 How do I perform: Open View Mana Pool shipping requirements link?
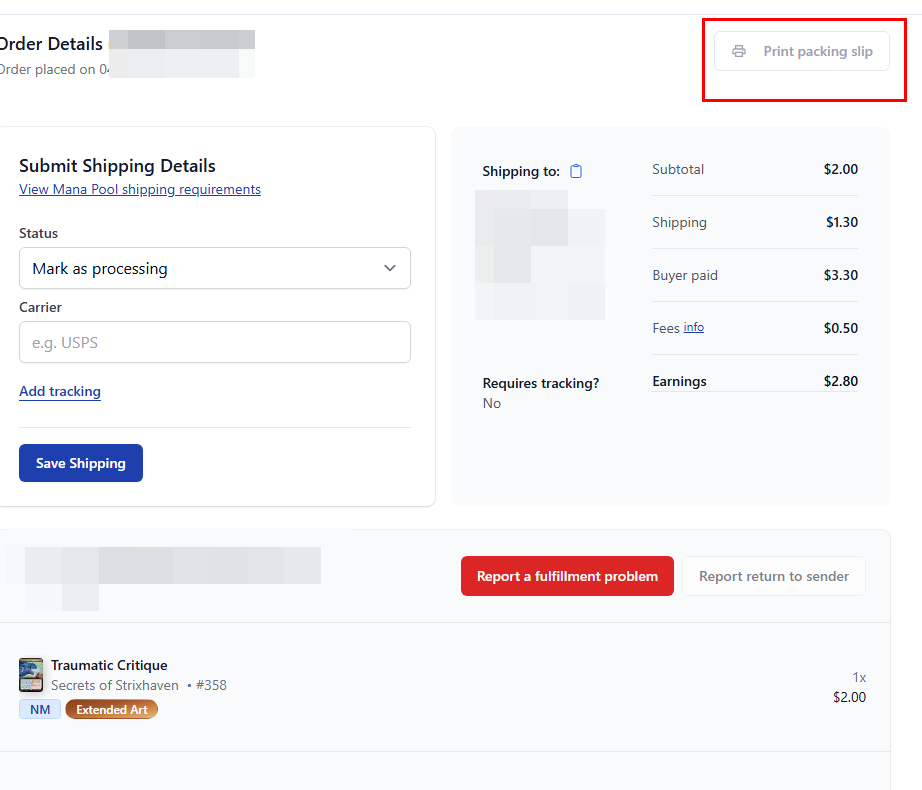(140, 189)
